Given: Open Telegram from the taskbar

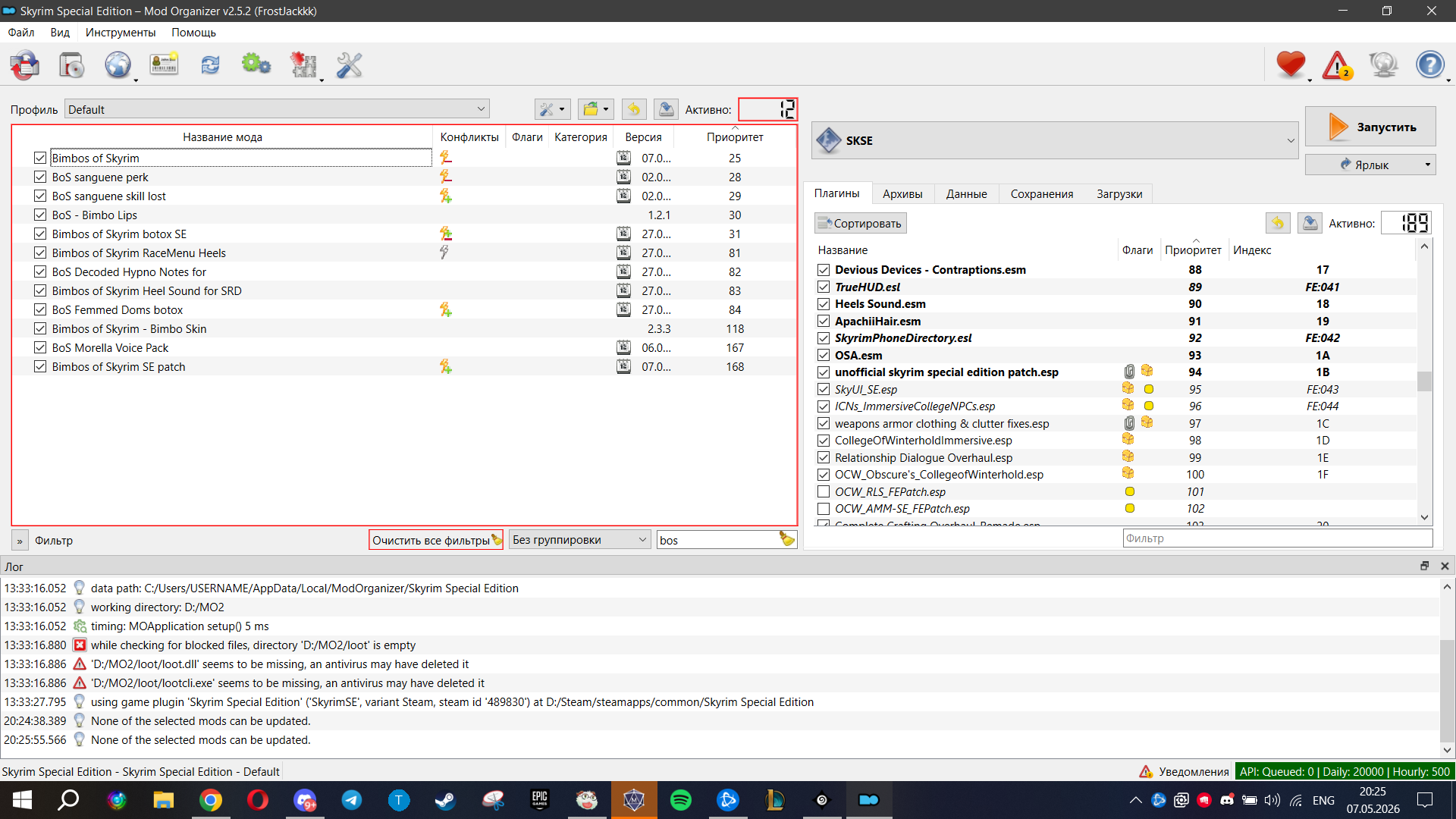Looking at the screenshot, I should [x=351, y=800].
